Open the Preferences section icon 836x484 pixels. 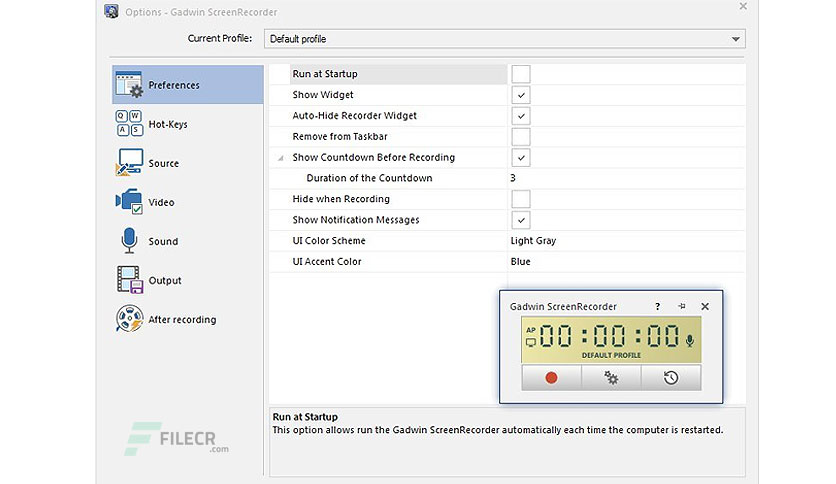click(129, 84)
